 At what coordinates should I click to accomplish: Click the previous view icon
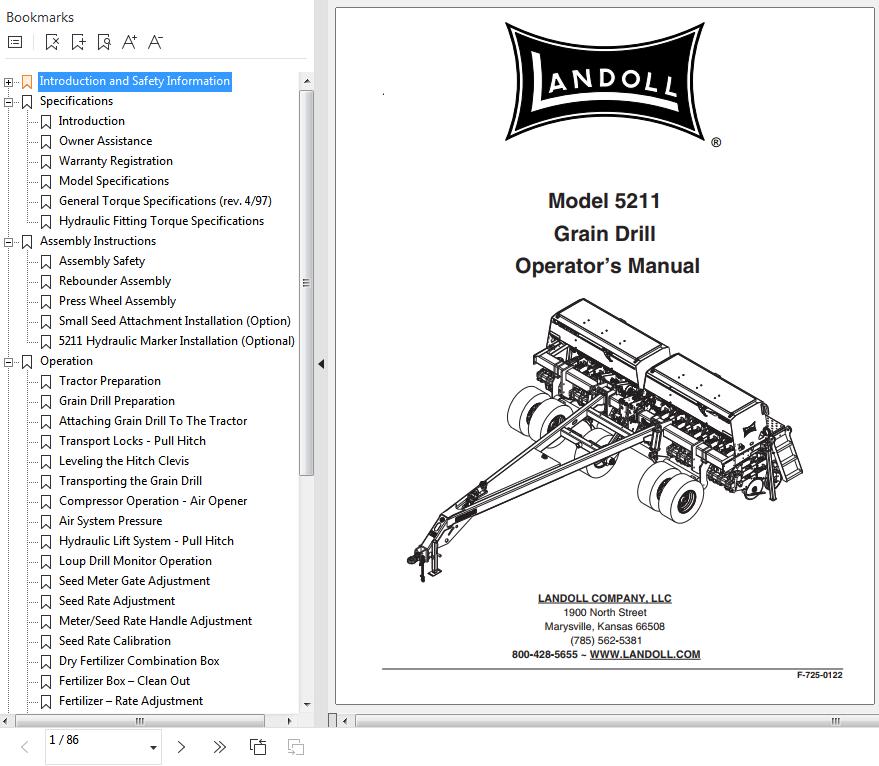[x=258, y=747]
